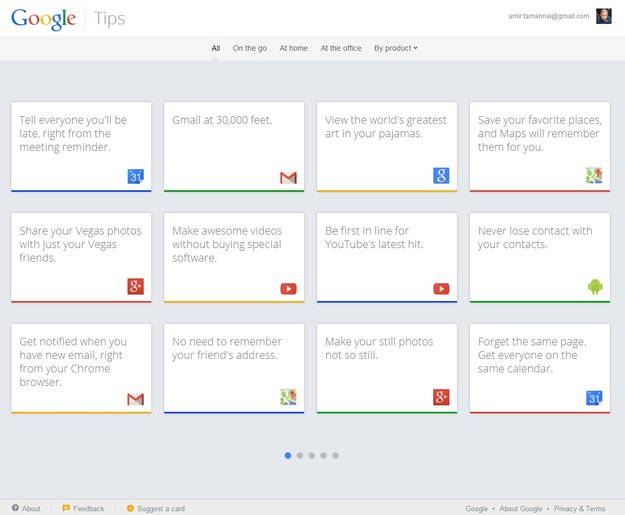Open the Feedback link in footer
Viewport: 625px width, 515px height.
(83, 508)
